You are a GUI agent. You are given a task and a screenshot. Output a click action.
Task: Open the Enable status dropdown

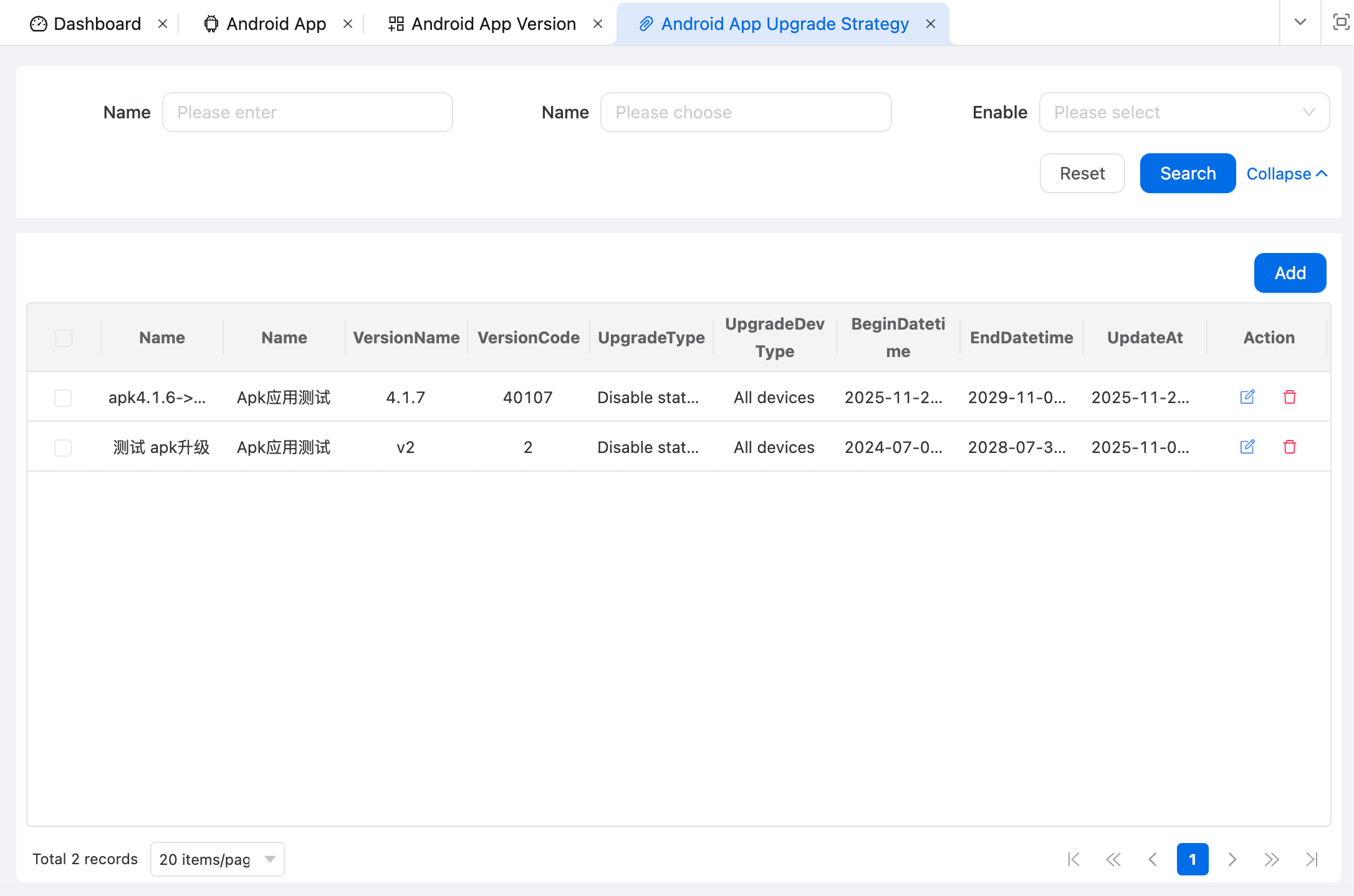pyautogui.click(x=1184, y=112)
